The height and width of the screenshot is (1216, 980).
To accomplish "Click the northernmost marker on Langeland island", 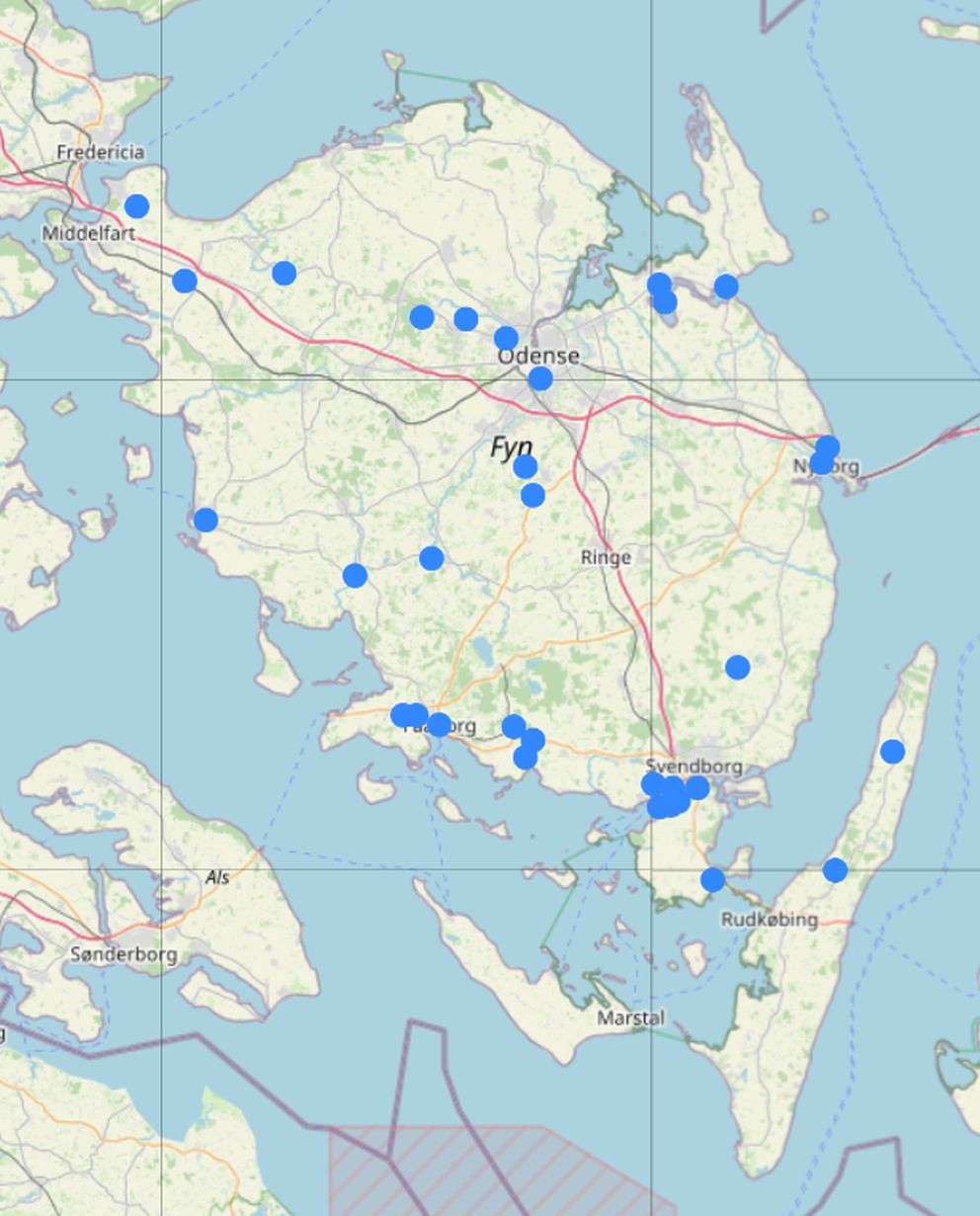I will click(x=892, y=752).
